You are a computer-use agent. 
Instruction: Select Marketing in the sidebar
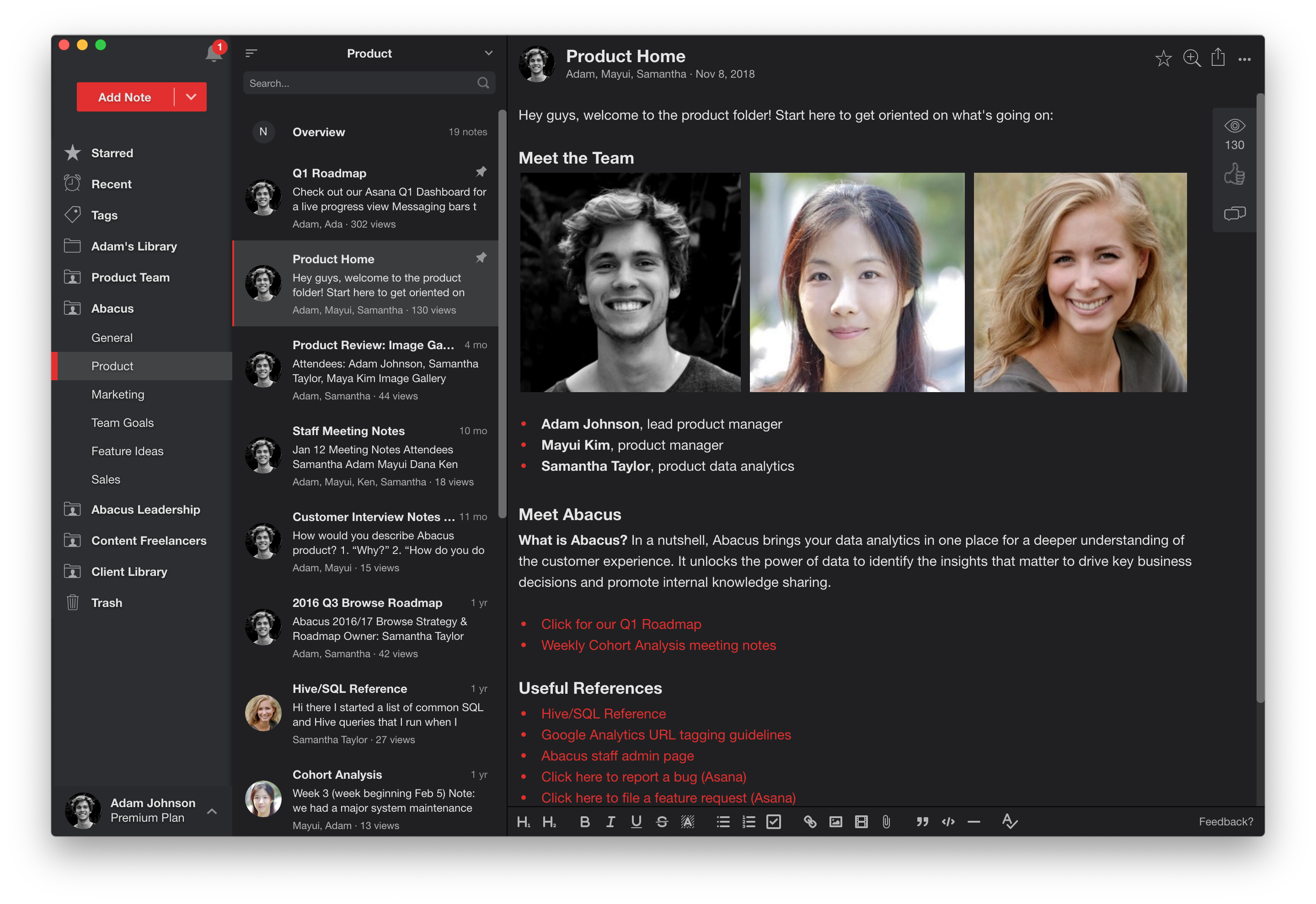click(x=118, y=394)
